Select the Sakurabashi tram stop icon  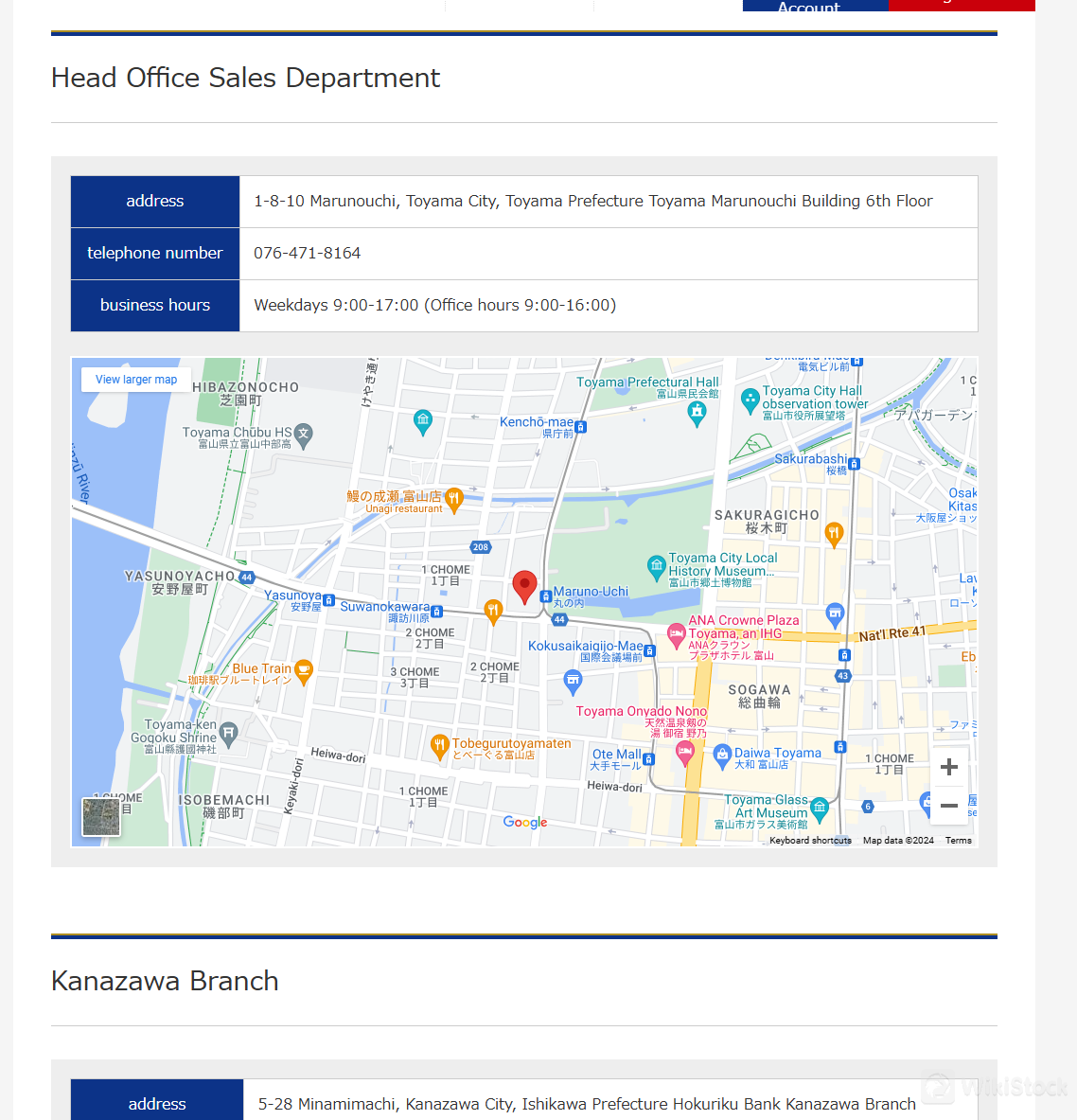(855, 464)
